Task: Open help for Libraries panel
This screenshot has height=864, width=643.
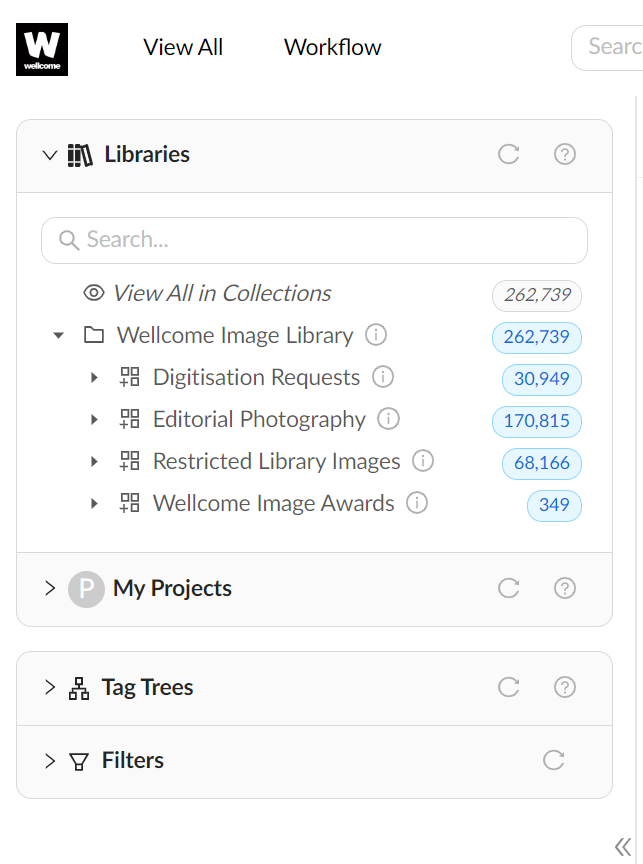Action: tap(565, 154)
